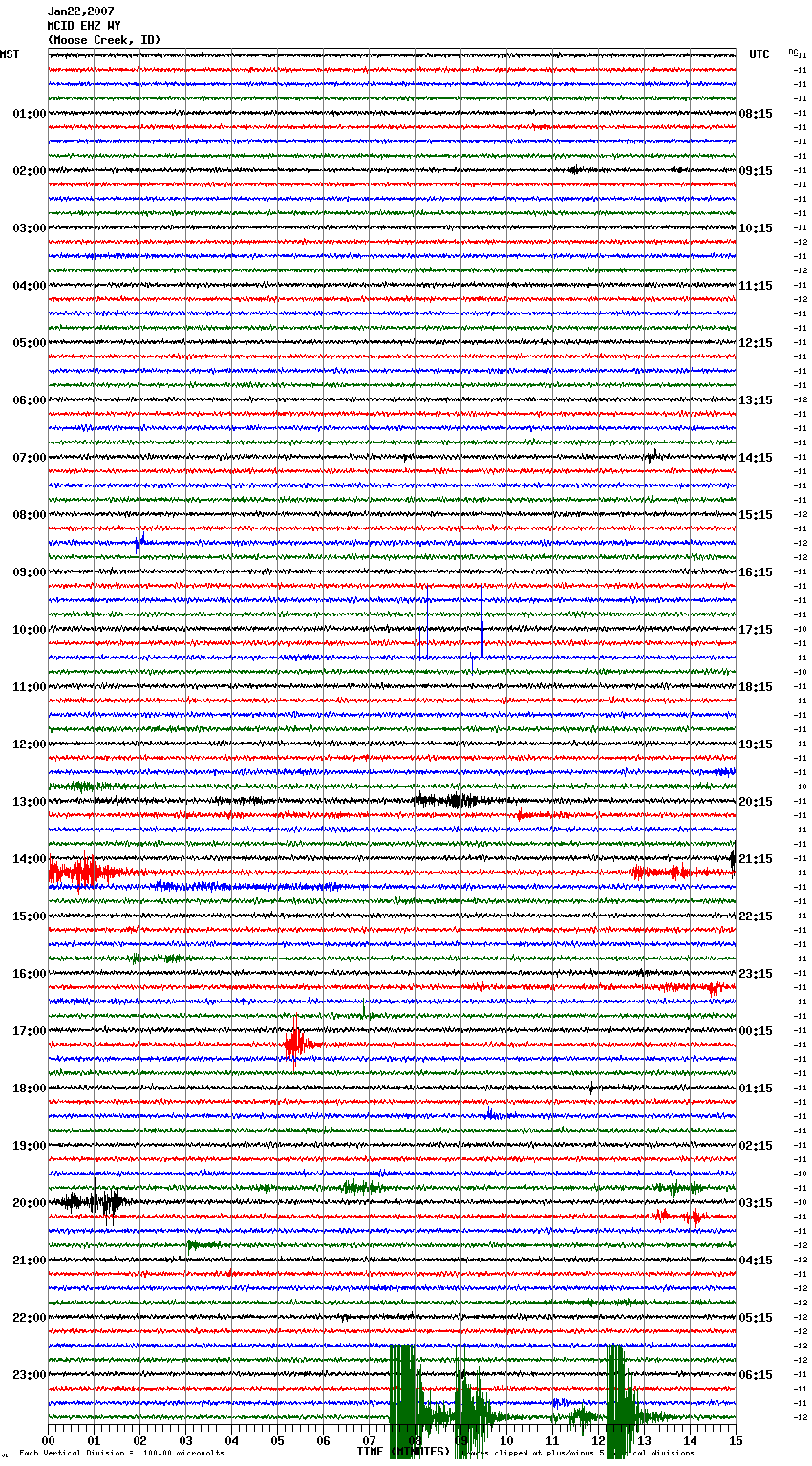Screen dimensions: 812x1466
Task: Select the 23:00 MST row label
Action: [30, 1375]
